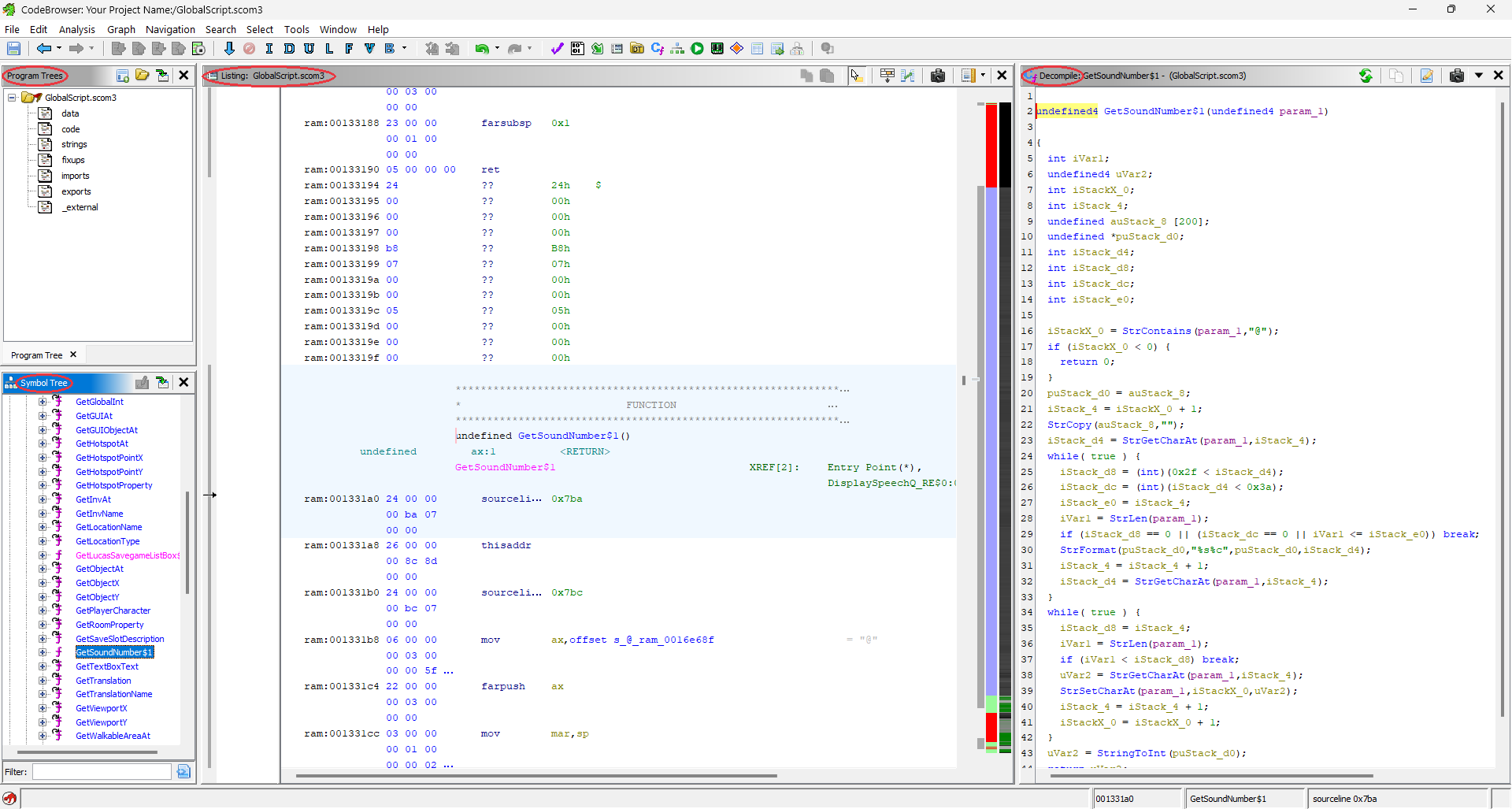Screen dimensions: 1512x809
Task: Take snapshot of Listing camera icon
Action: pyautogui.click(x=938, y=76)
